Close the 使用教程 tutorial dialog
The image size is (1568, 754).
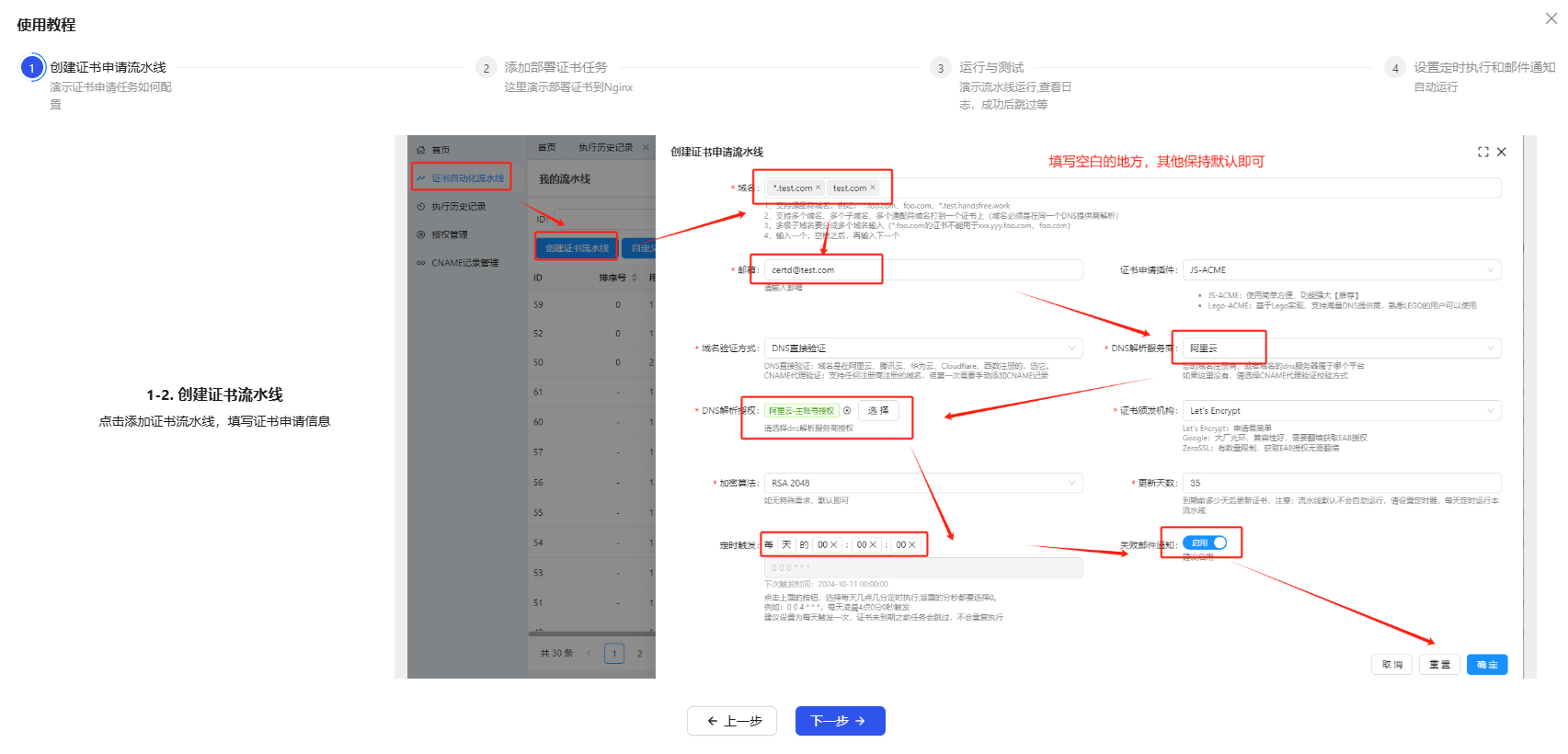pyautogui.click(x=1551, y=18)
